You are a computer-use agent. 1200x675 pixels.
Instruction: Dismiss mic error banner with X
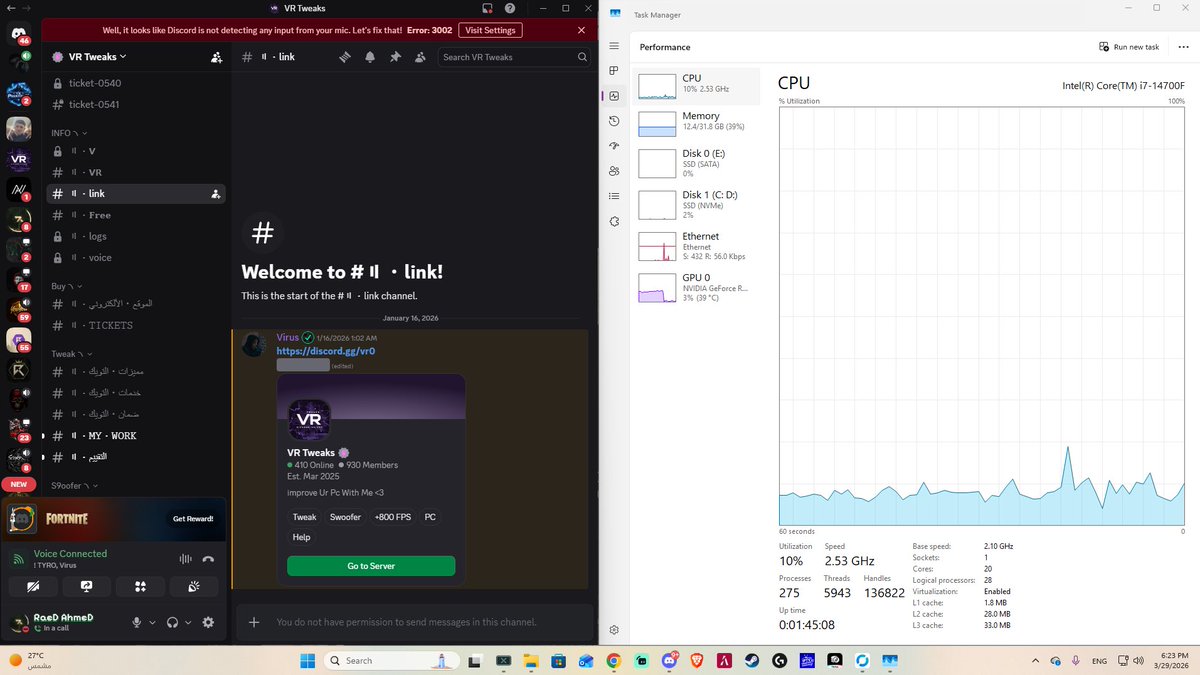[x=581, y=30]
